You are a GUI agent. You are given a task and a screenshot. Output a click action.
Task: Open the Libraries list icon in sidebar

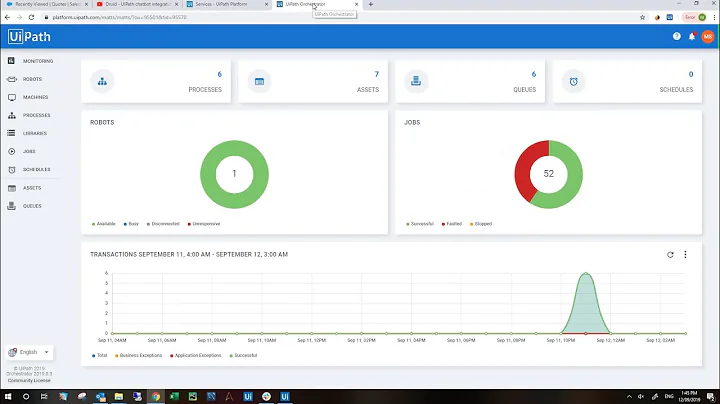[x=11, y=133]
